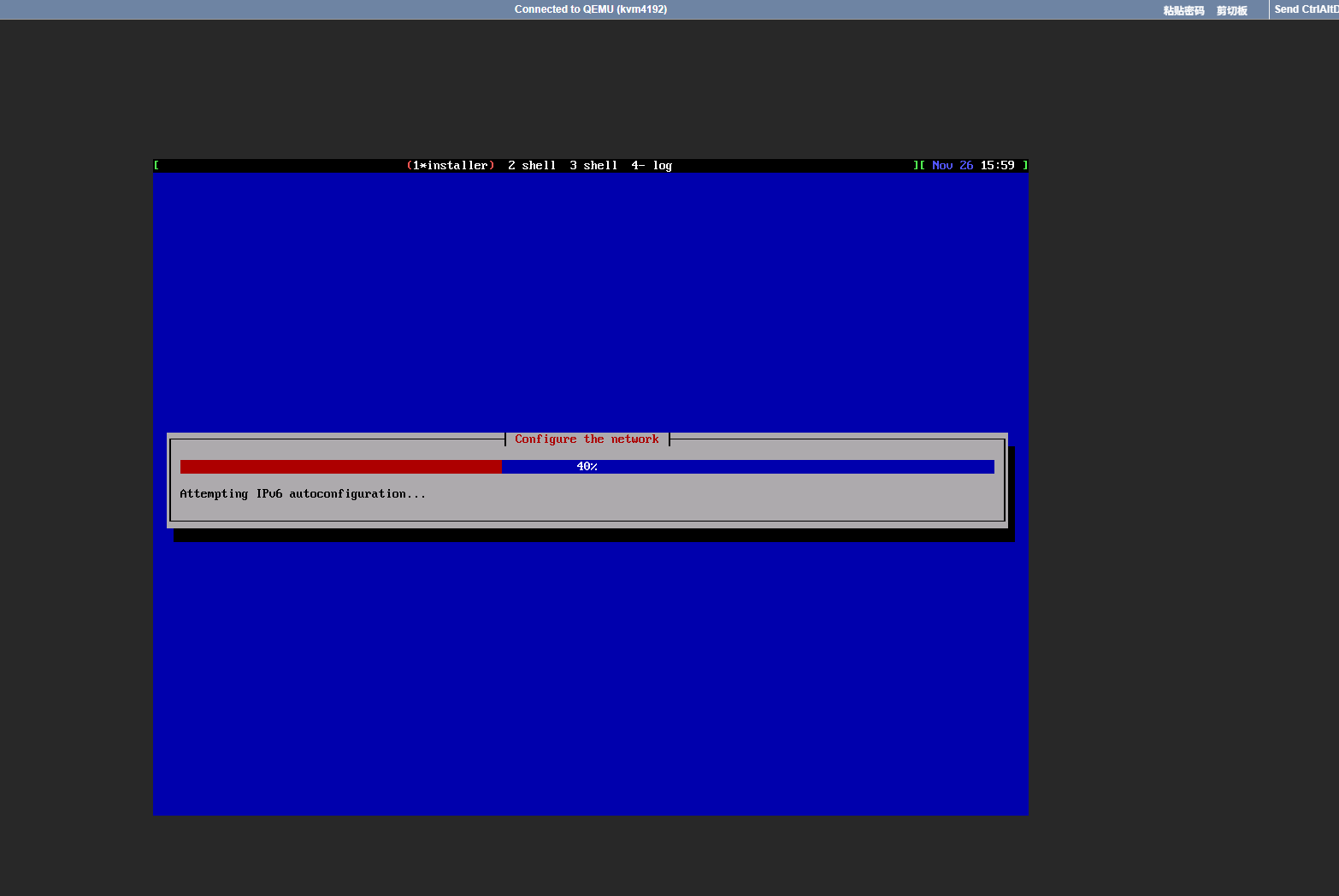Click the Send CtrlAltDel button
This screenshot has width=1339, height=896.
point(1306,9)
